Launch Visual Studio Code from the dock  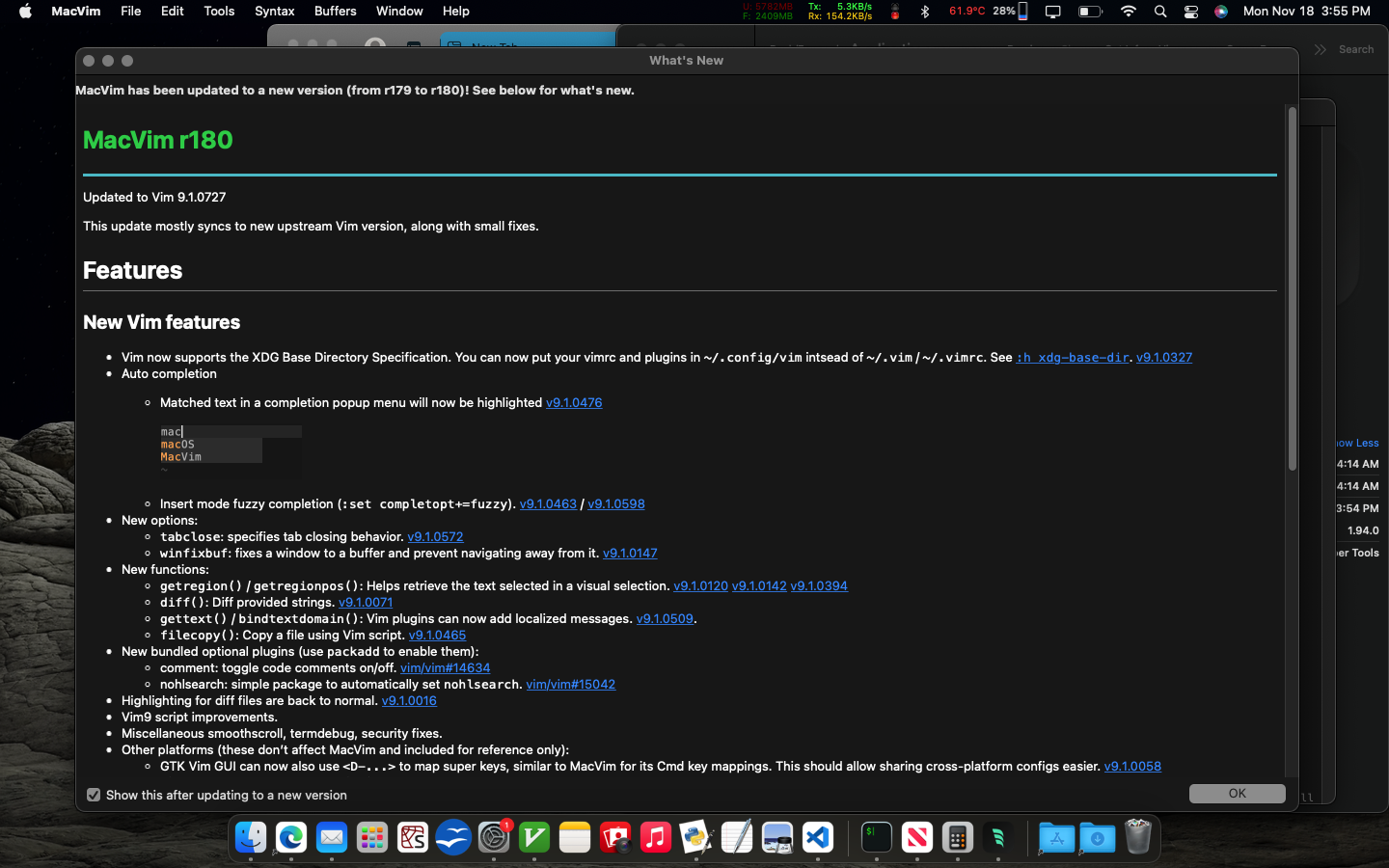(818, 837)
